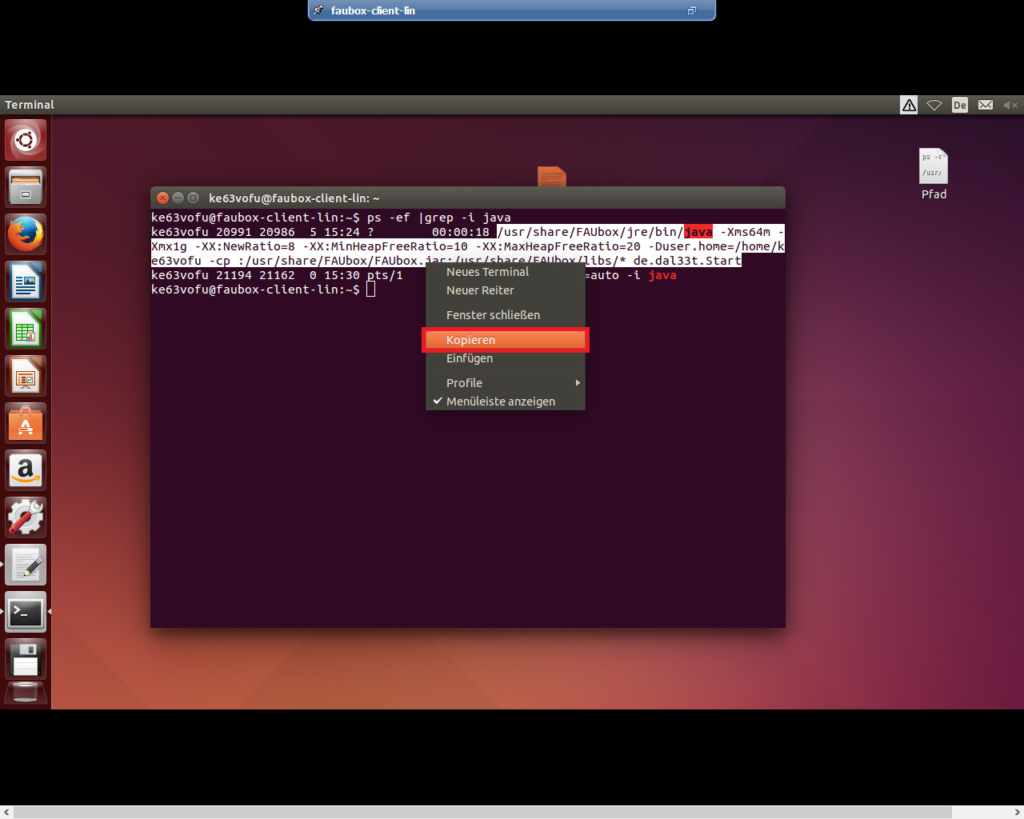Open the Ubuntu Software Center icon

pos(25,423)
